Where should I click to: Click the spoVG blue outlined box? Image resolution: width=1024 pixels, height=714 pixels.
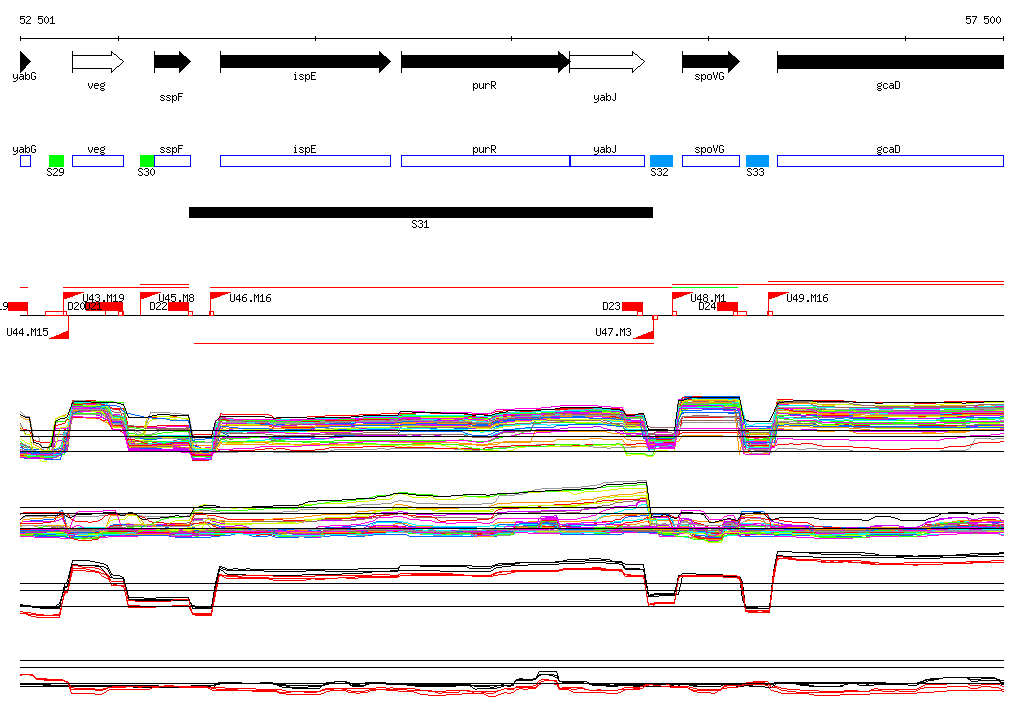click(x=711, y=161)
